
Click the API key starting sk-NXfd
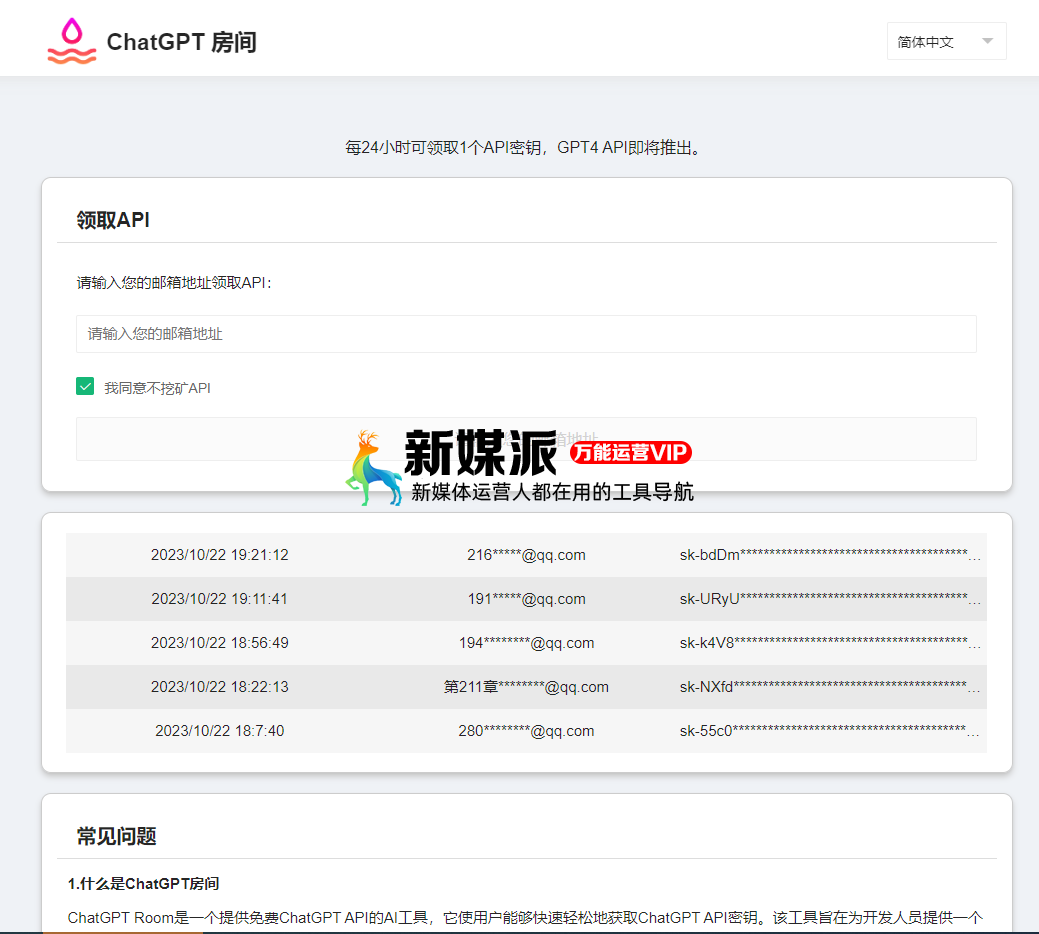point(830,687)
